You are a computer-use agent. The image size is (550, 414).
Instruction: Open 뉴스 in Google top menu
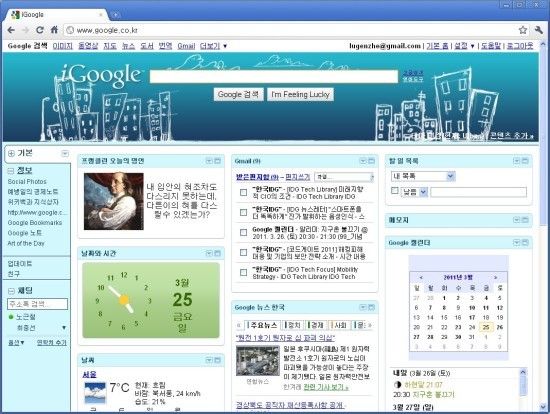(128, 46)
